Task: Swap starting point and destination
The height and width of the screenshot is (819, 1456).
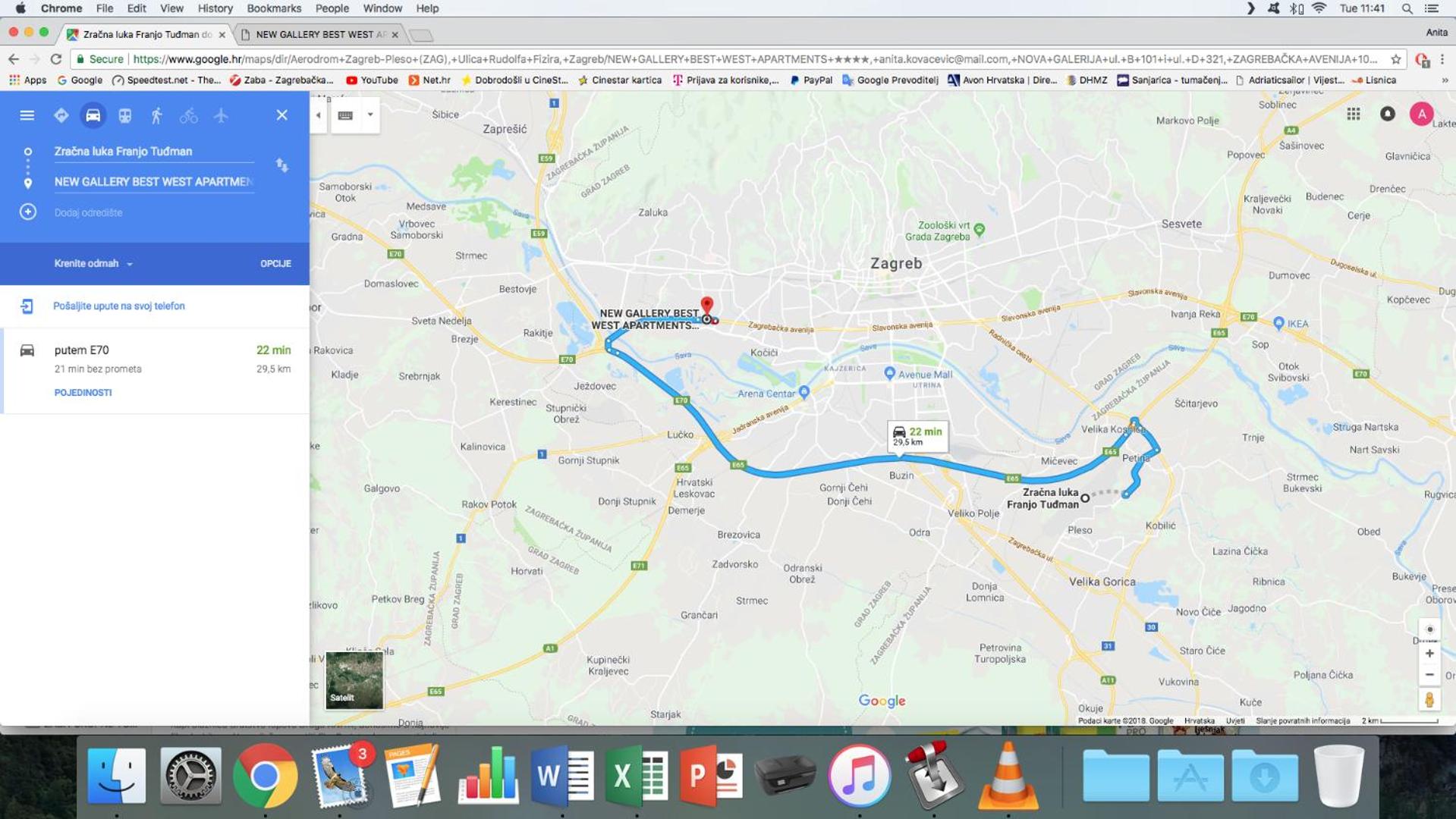Action: tap(282, 165)
